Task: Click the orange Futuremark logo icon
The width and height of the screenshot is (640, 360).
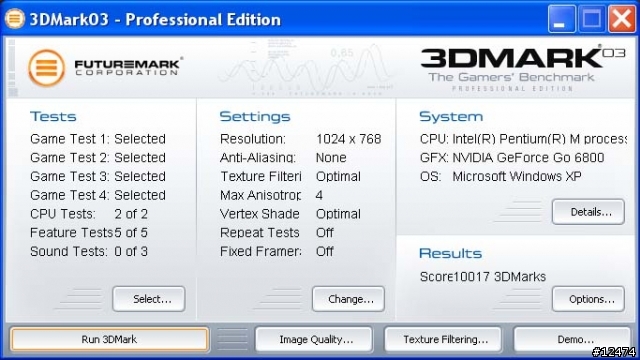Action: pyautogui.click(x=47, y=68)
